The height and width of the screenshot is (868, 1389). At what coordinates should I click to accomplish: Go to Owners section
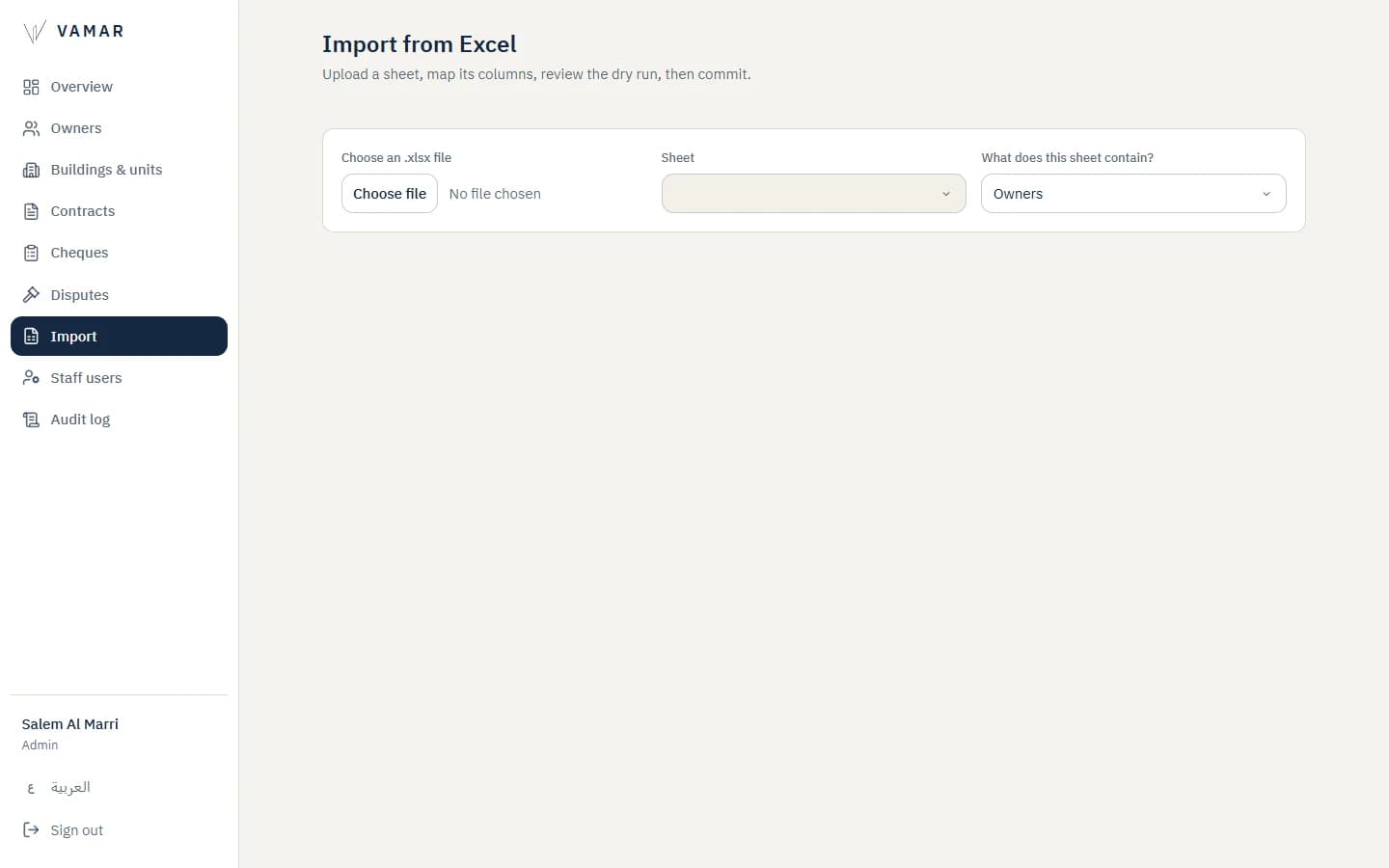pos(119,128)
